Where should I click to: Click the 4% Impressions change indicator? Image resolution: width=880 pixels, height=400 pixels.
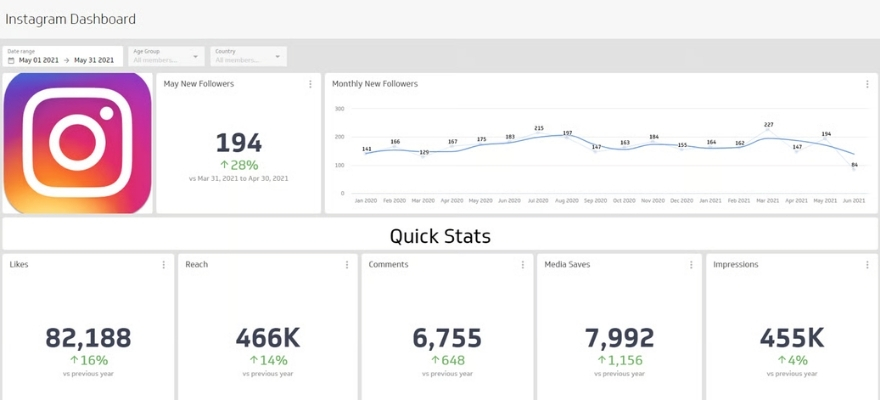coord(792,360)
